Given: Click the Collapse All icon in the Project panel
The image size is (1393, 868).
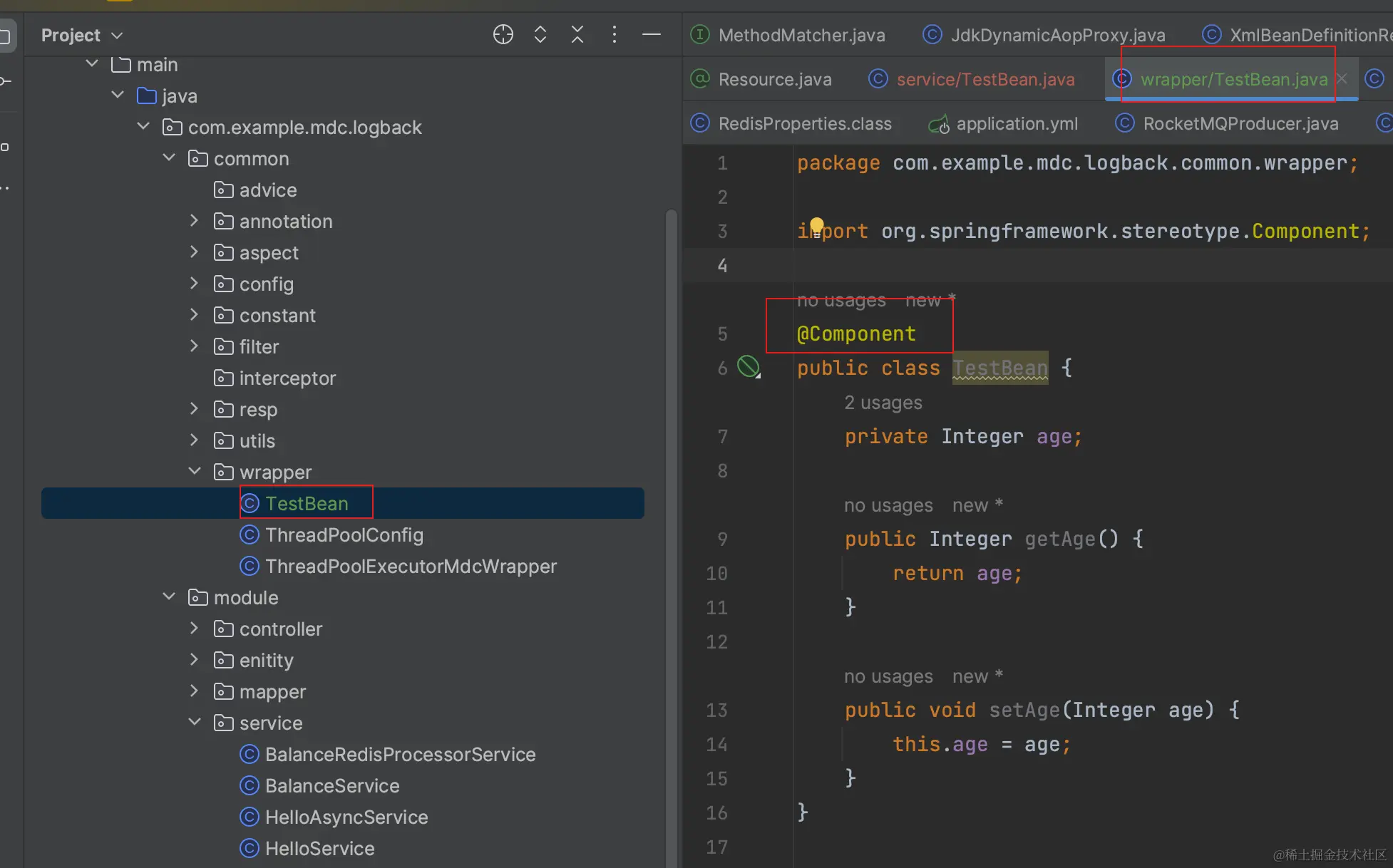Looking at the screenshot, I should tap(577, 34).
